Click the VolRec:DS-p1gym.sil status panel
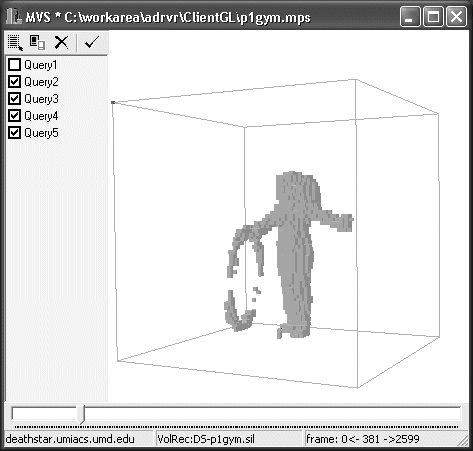The image size is (473, 451). point(229,439)
